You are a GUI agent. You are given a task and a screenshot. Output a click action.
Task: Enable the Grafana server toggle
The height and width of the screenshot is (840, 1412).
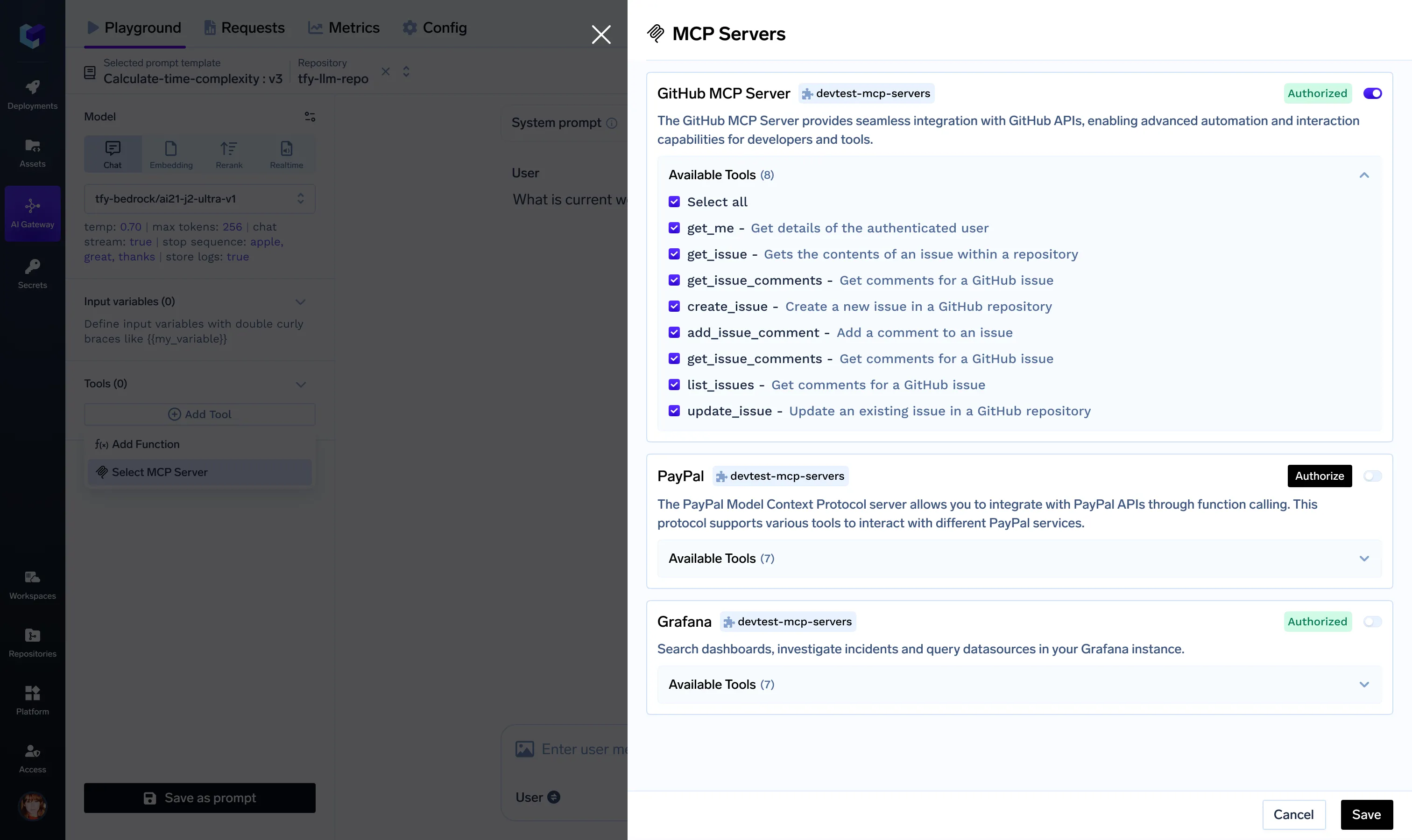point(1372,622)
